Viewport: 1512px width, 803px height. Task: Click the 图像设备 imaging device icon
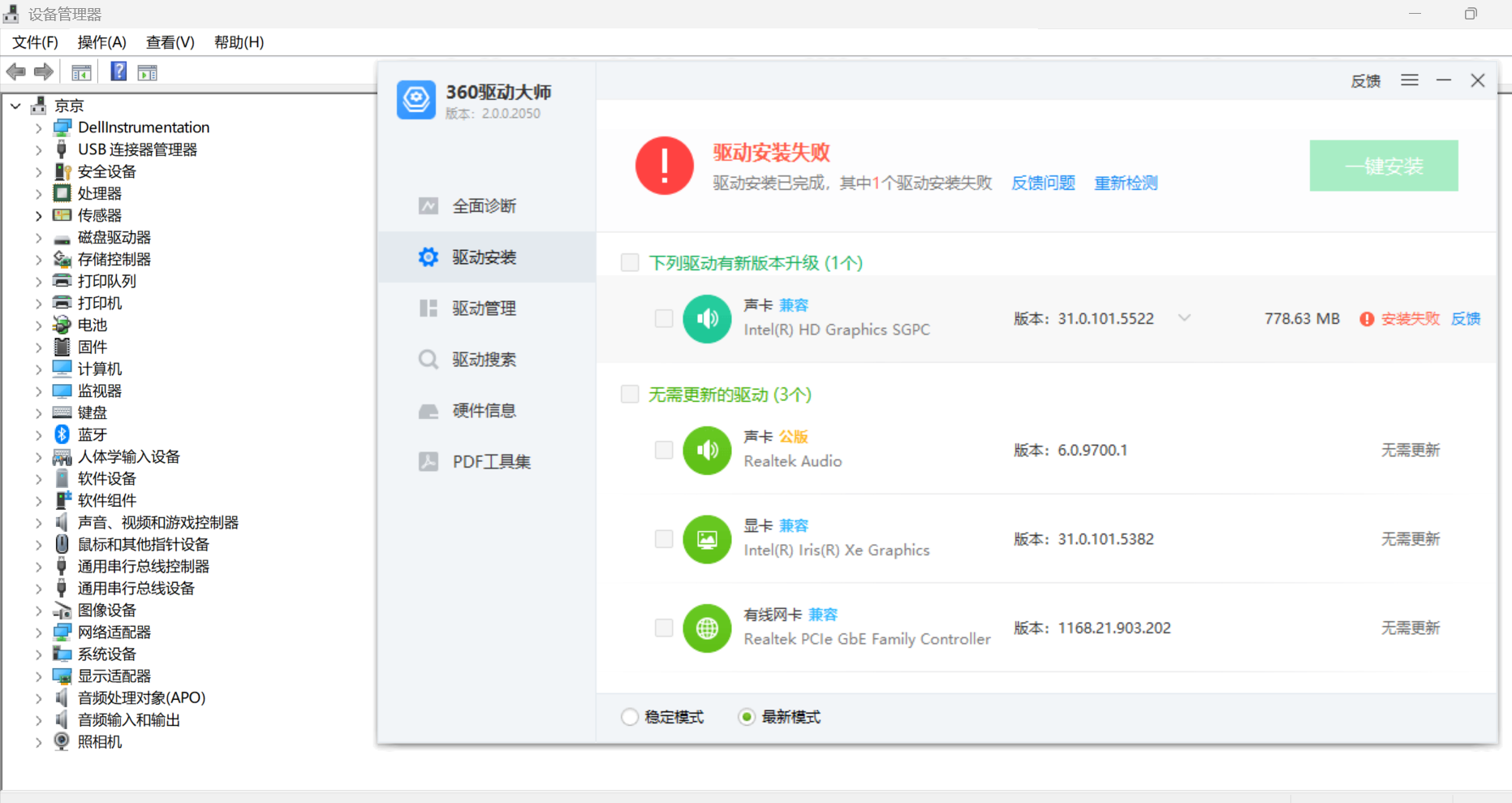coord(62,610)
